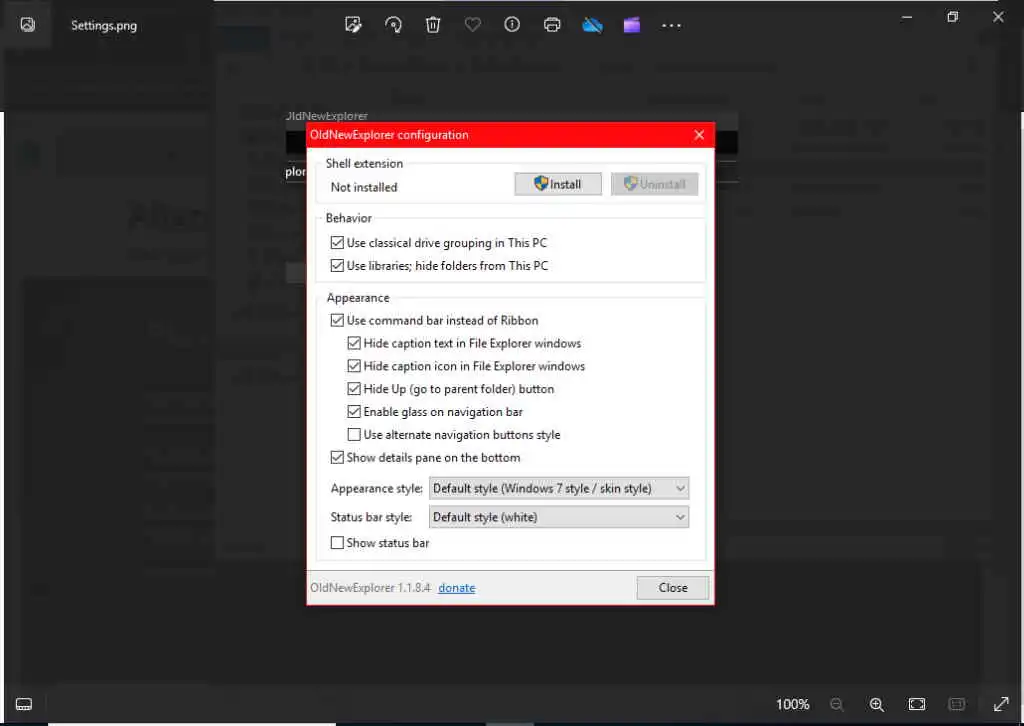The height and width of the screenshot is (726, 1024).
Task: Minimize the Photos window
Action: (906, 18)
